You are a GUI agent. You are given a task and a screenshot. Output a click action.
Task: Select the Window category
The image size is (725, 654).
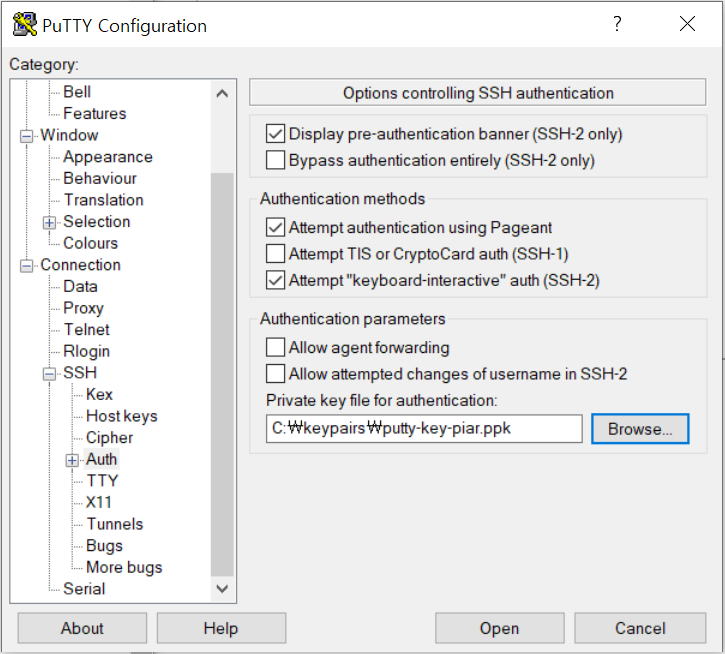[x=69, y=135]
